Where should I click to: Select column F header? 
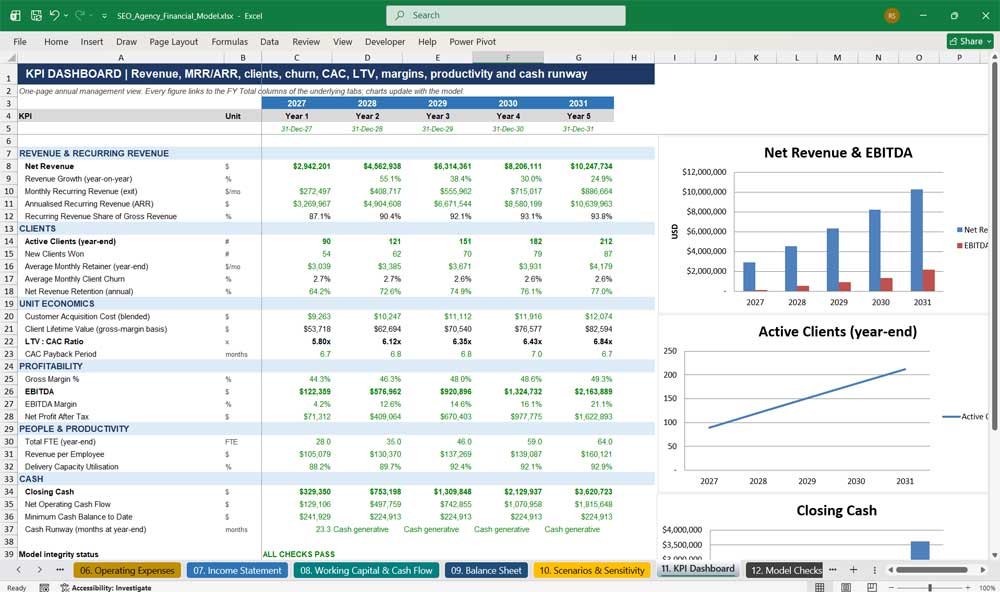pyautogui.click(x=508, y=57)
